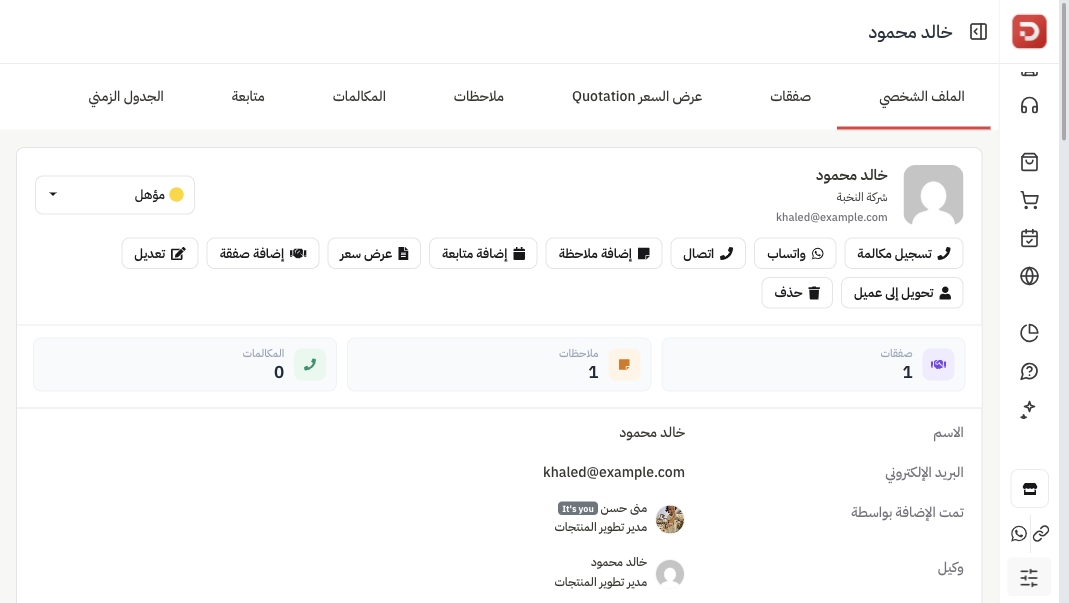The image size is (1069, 603).
Task: Click the ملاحظات count 1 value
Action: pos(594,372)
